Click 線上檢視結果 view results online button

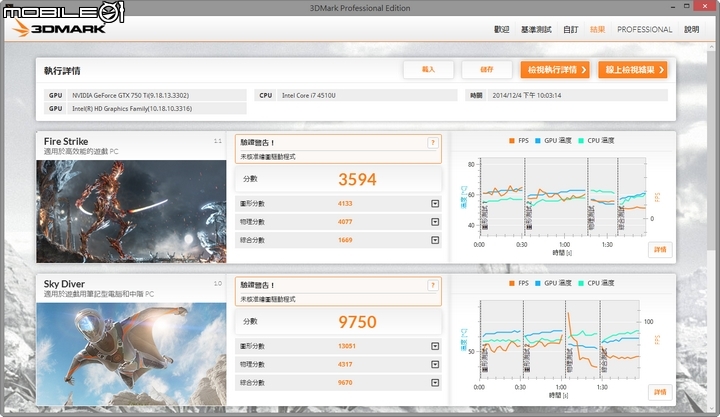click(632, 70)
